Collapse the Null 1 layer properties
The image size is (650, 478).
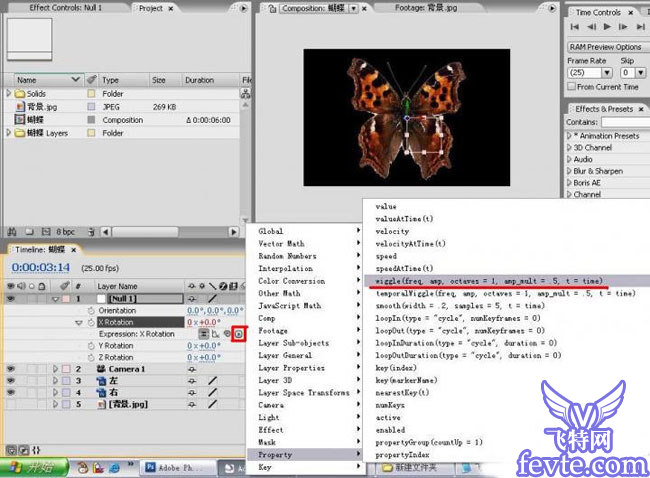tap(56, 299)
